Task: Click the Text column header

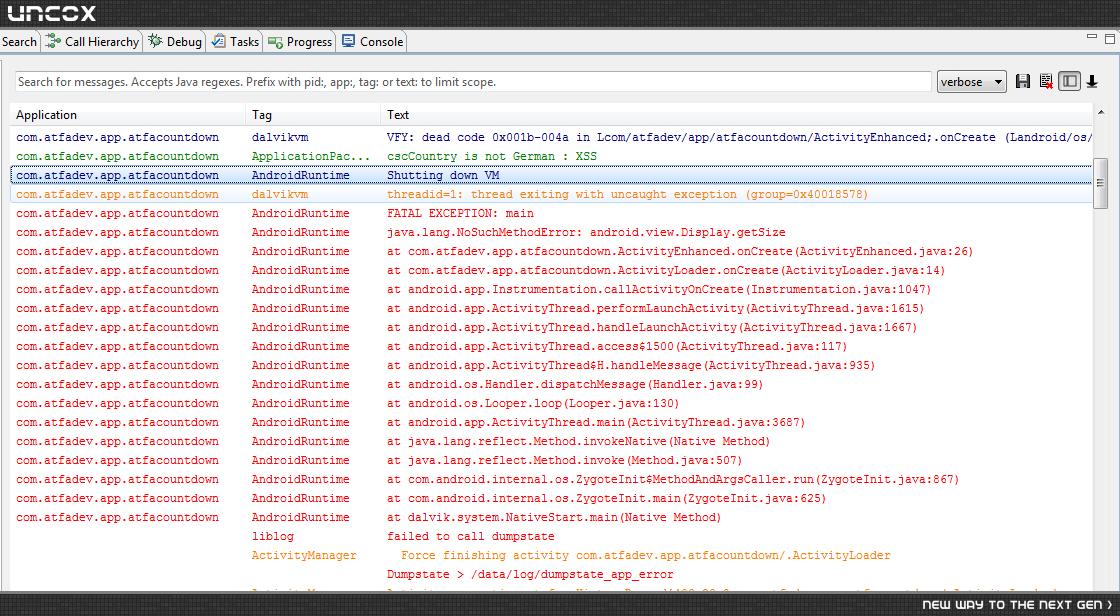Action: click(x=736, y=114)
